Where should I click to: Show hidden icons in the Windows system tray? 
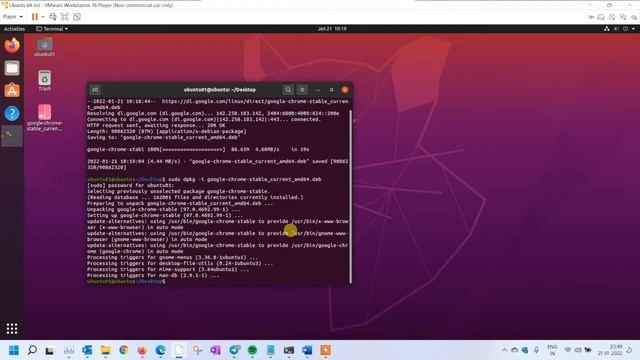[504, 350]
